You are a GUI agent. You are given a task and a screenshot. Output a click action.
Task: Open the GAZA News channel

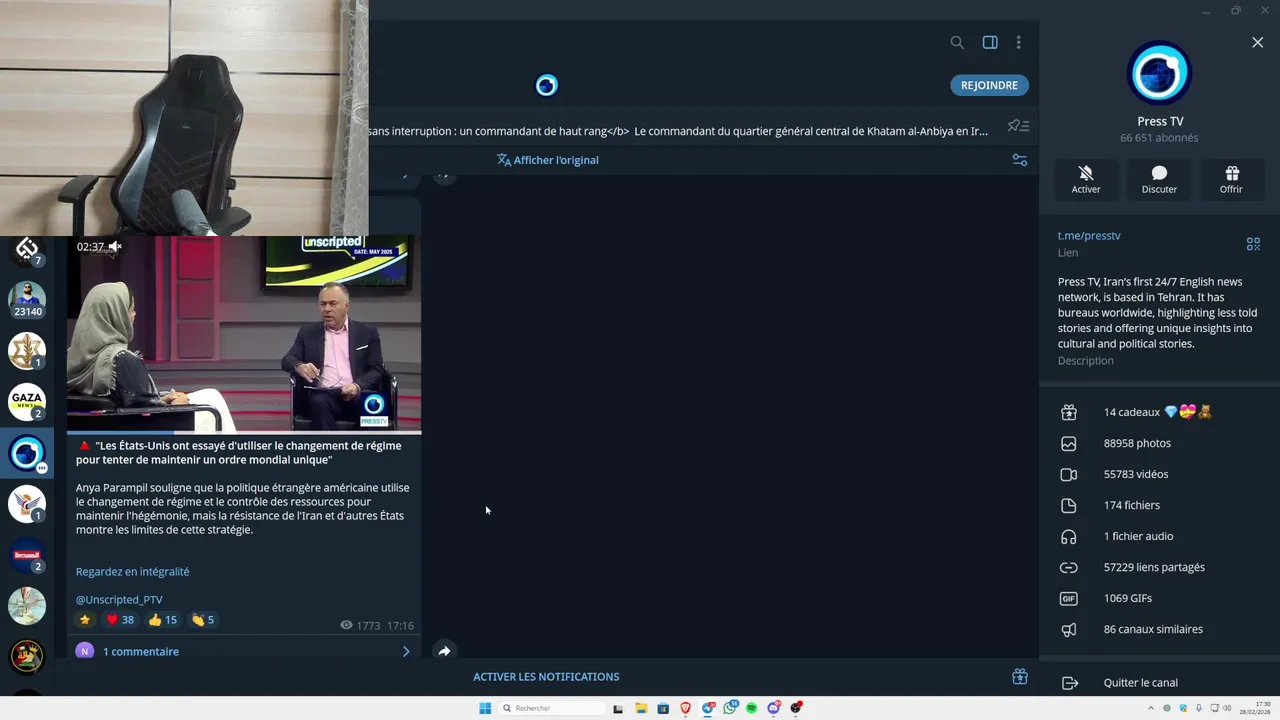coord(27,402)
